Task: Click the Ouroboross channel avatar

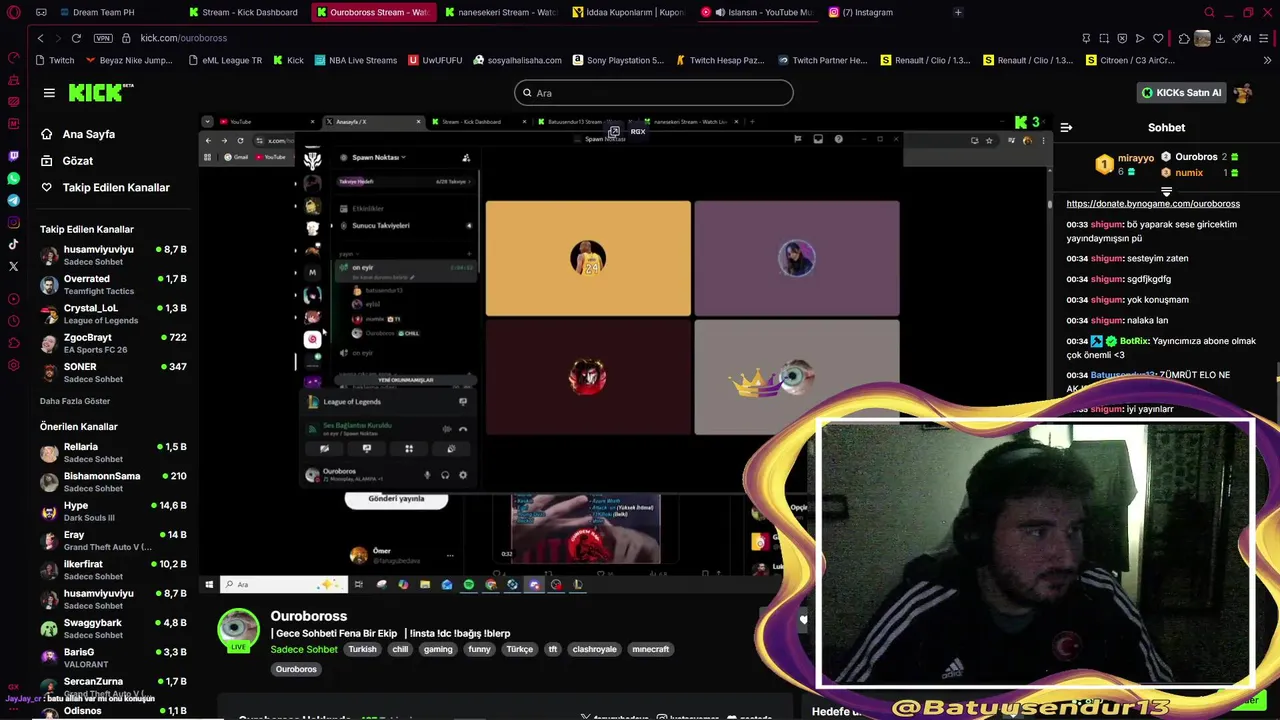Action: click(239, 629)
